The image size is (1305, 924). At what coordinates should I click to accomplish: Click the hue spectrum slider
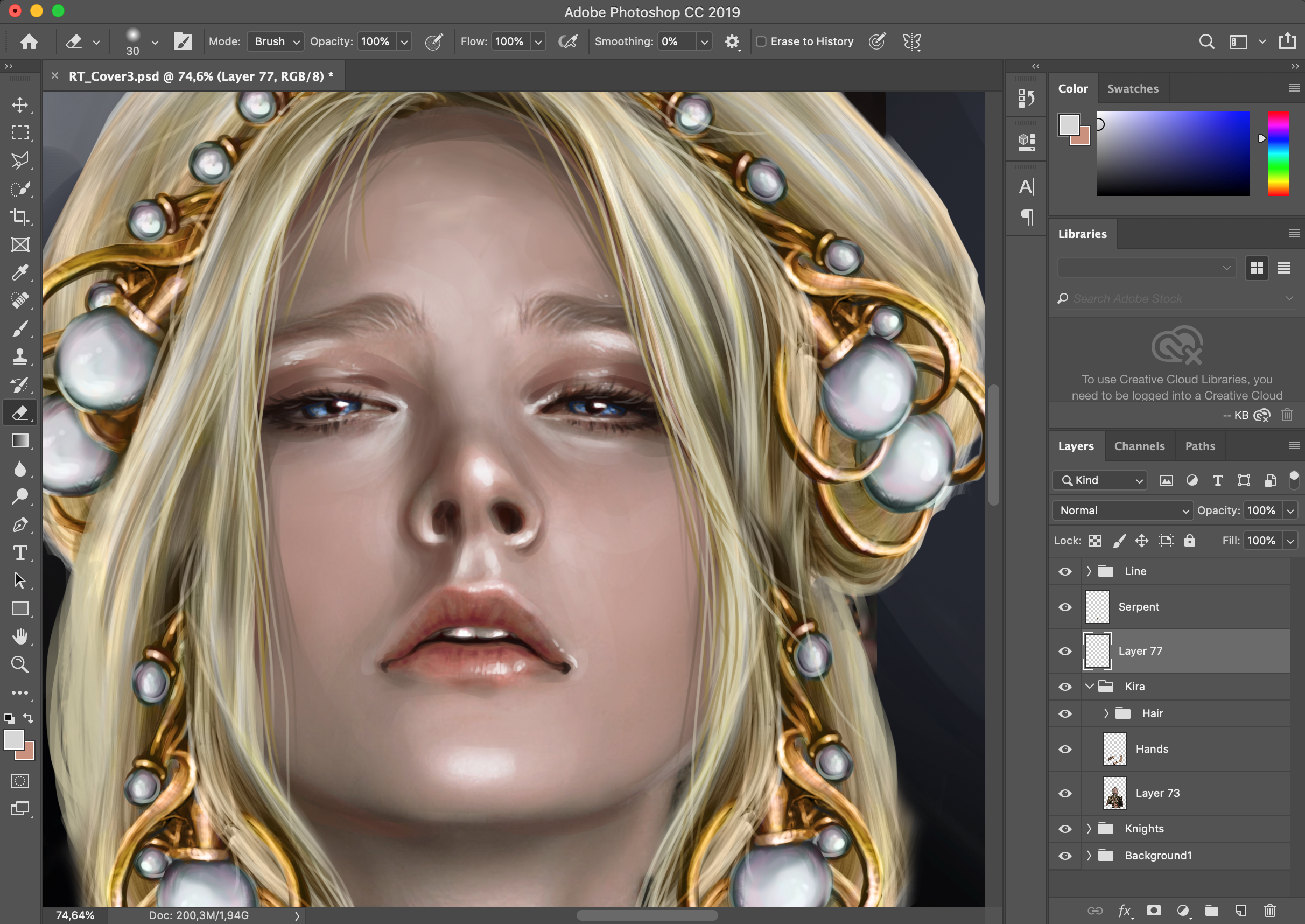pyautogui.click(x=1278, y=153)
